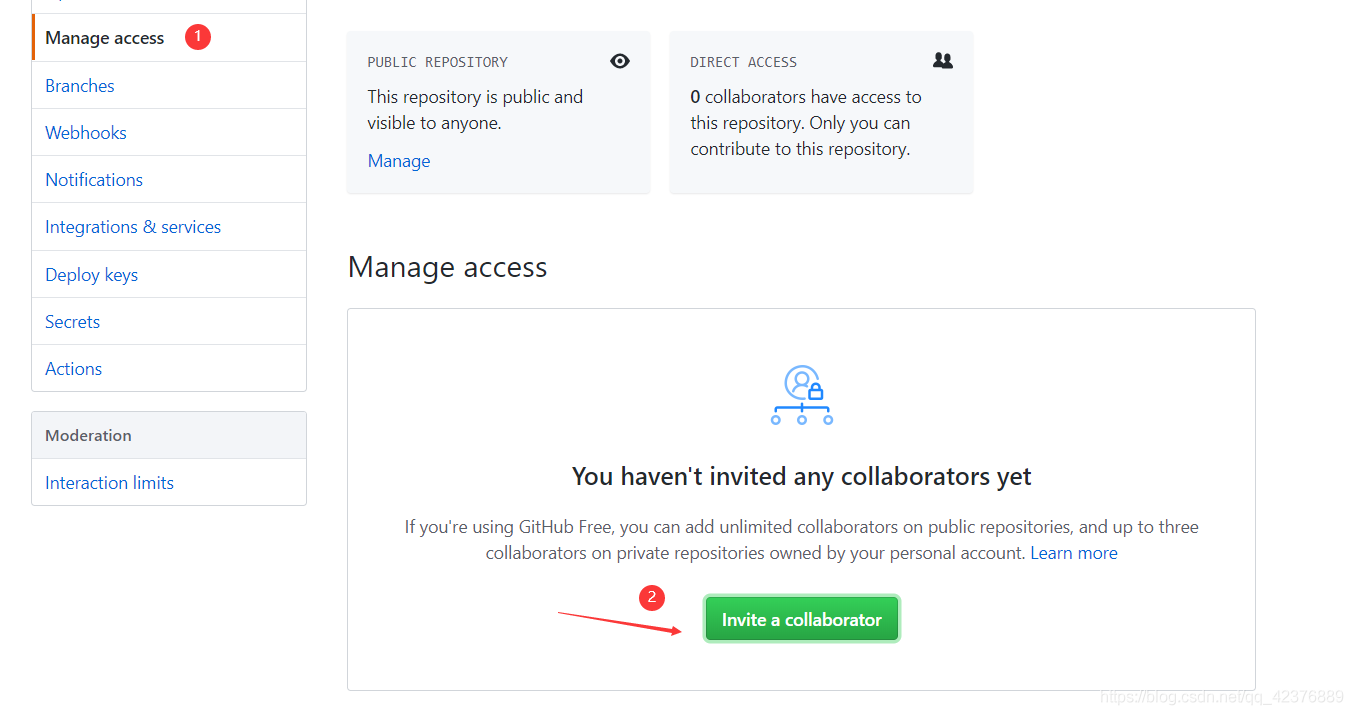This screenshot has height=715, width=1353.
Task: Open the Actions settings page
Action: (x=73, y=368)
